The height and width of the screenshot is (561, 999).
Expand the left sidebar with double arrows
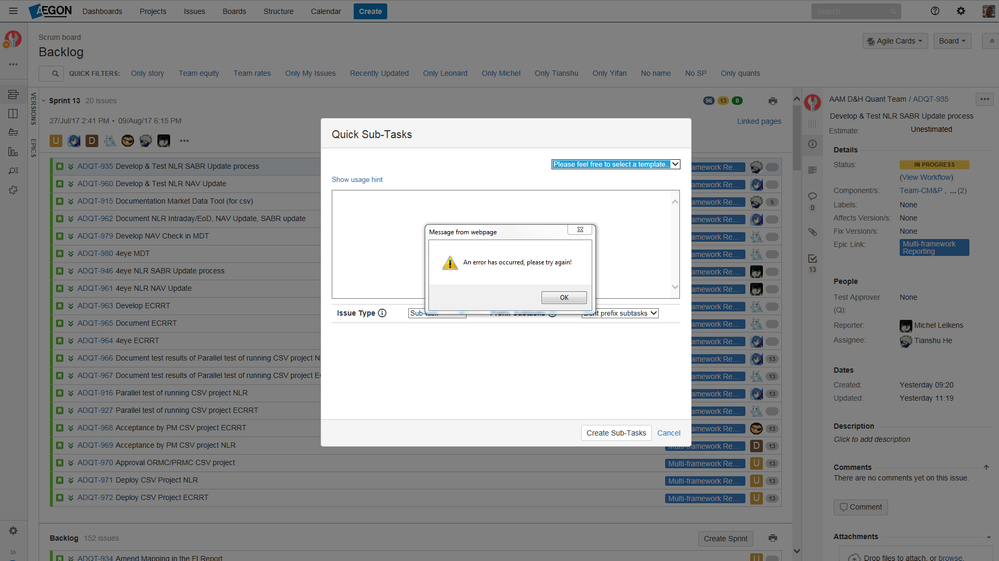point(13,552)
